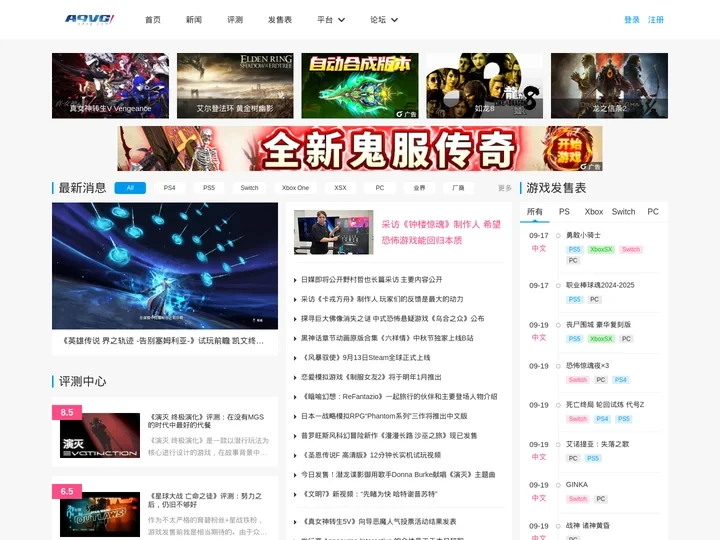Click the 更多 link for latest news
Viewport: 720px width, 540px height.
505,188
